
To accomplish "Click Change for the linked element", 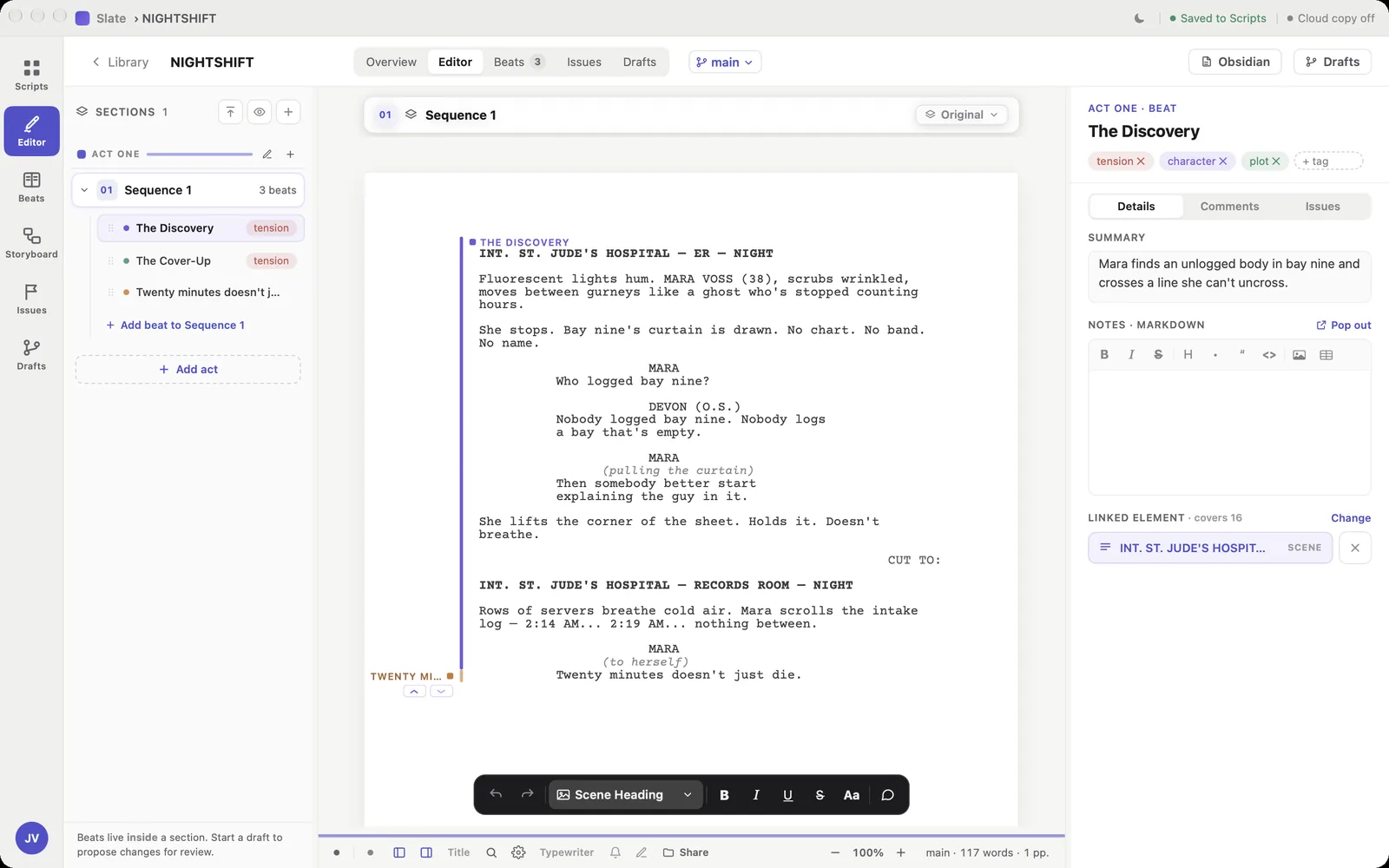I will [1351, 517].
